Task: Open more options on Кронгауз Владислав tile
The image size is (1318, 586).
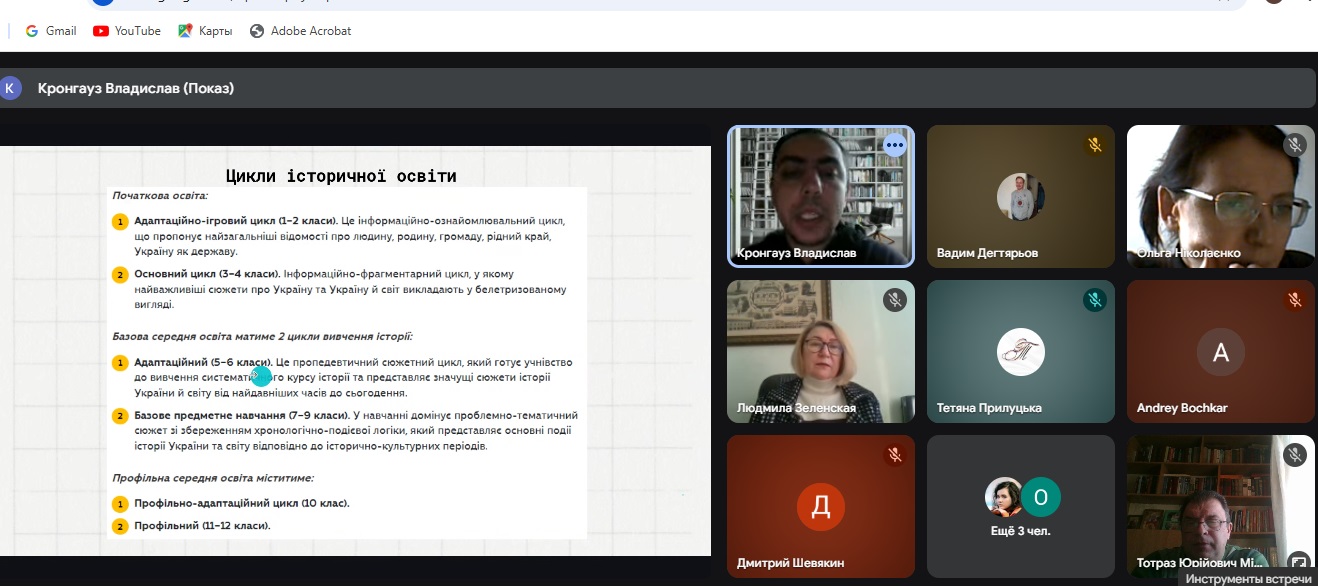Action: (894, 145)
